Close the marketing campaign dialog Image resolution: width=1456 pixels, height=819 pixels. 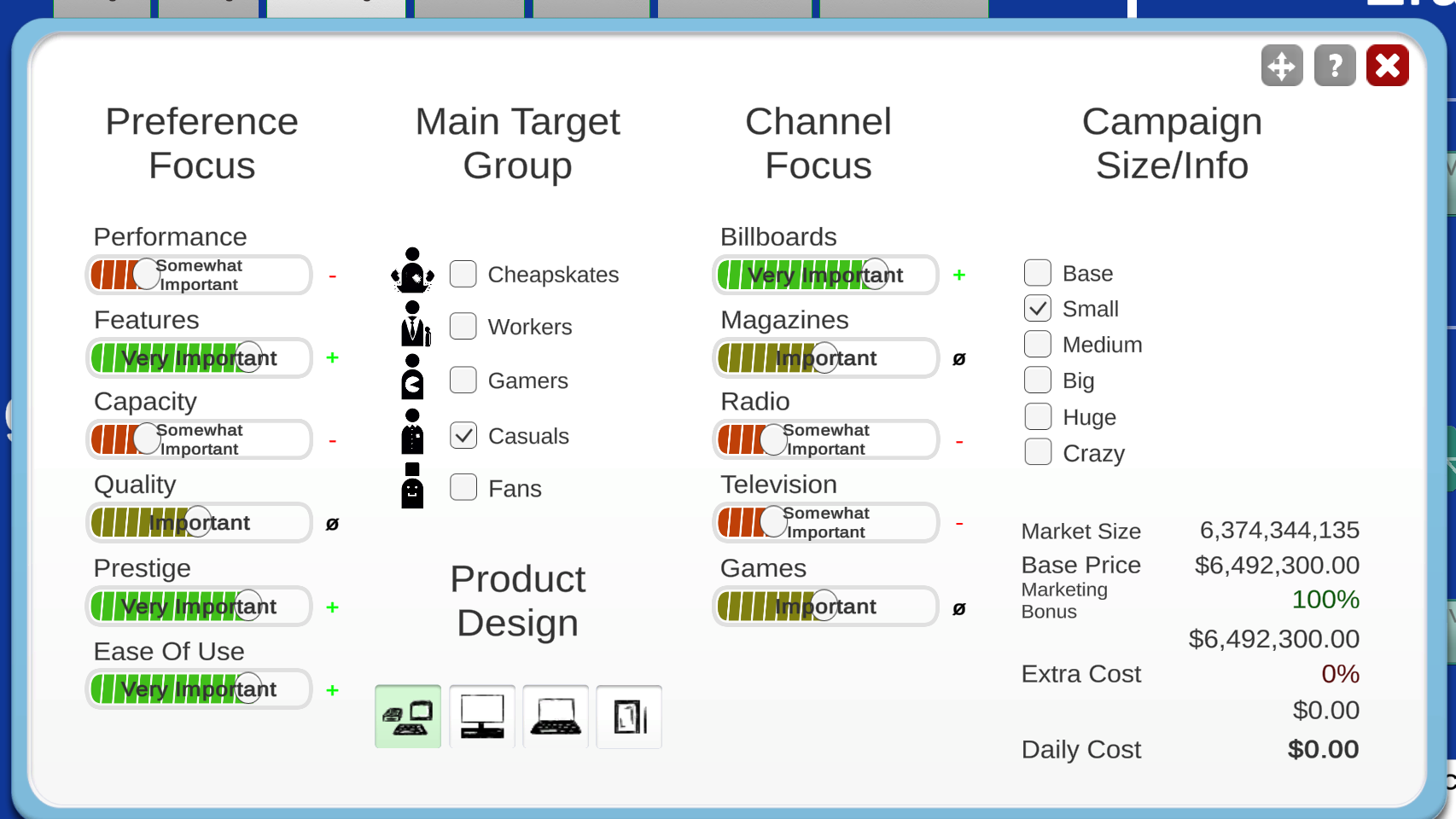1388,66
